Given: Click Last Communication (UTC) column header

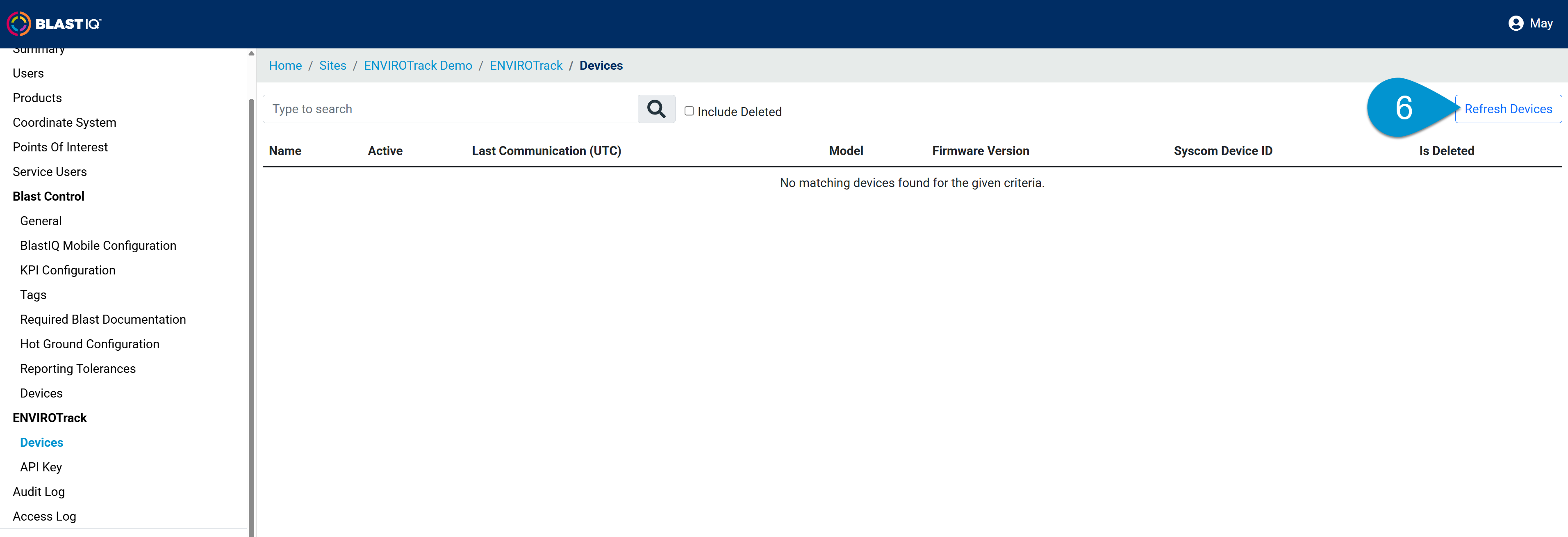Looking at the screenshot, I should tap(546, 151).
